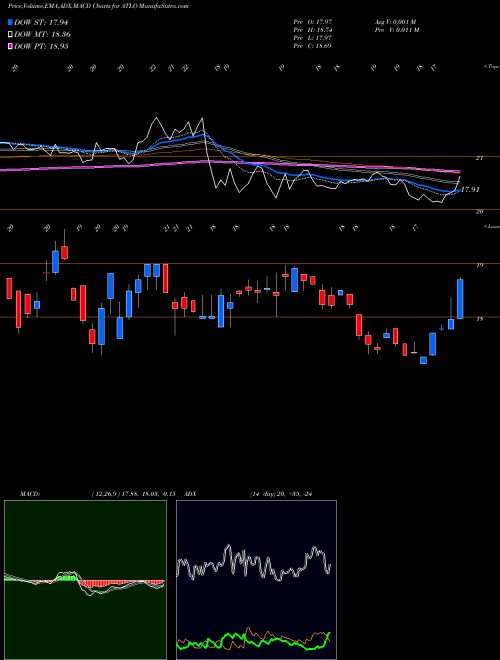Select the 'DOW MT: 18.36' legend text
The width and height of the screenshot is (500, 660).
pos(42,35)
